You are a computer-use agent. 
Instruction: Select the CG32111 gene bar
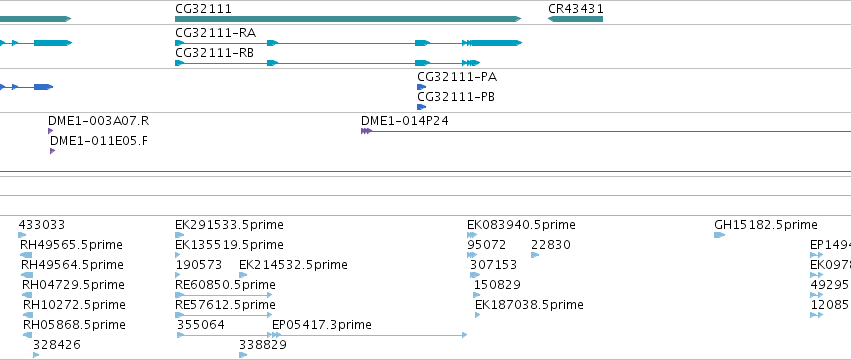348,19
